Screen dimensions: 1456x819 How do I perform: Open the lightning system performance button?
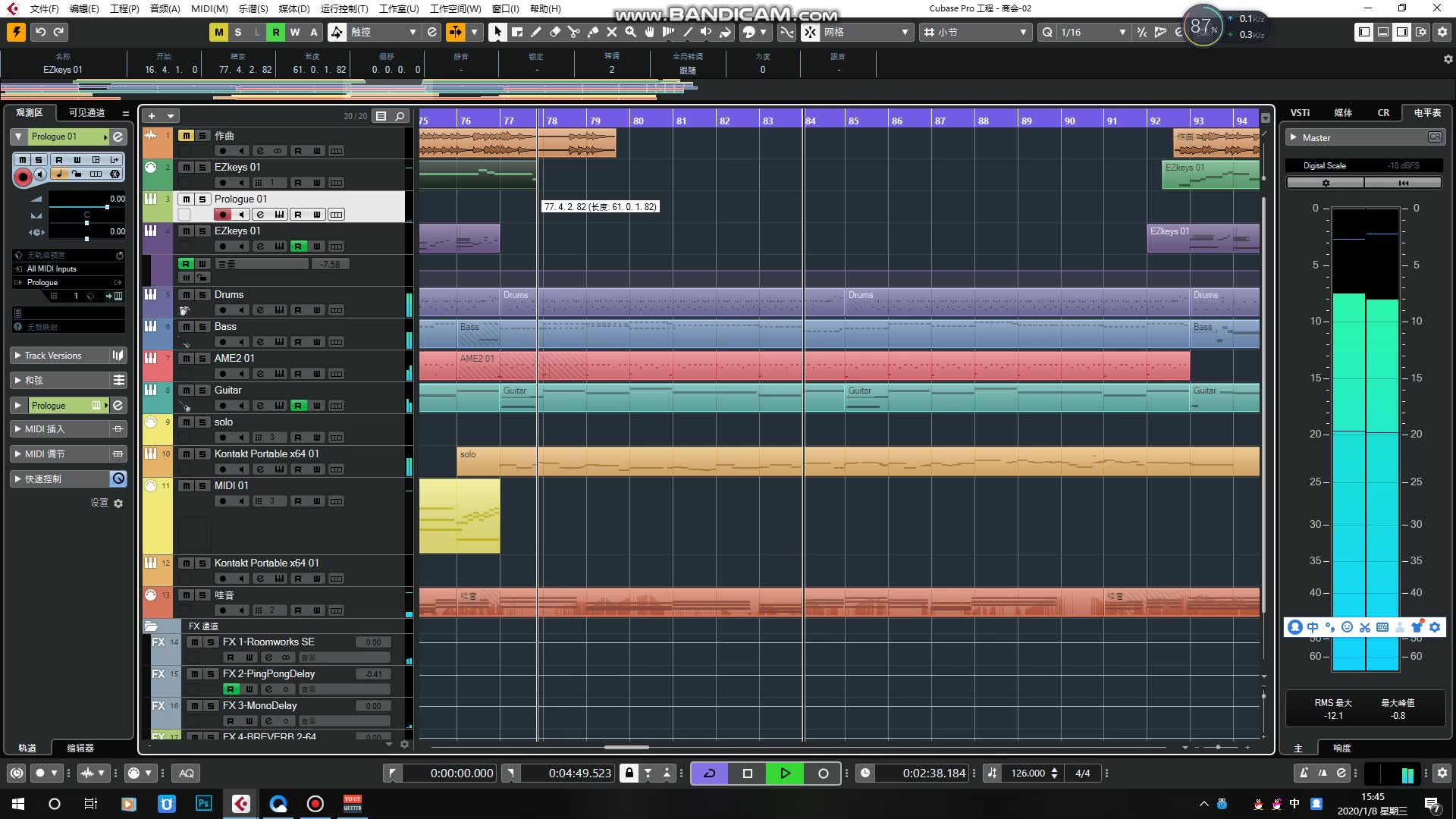[x=16, y=32]
